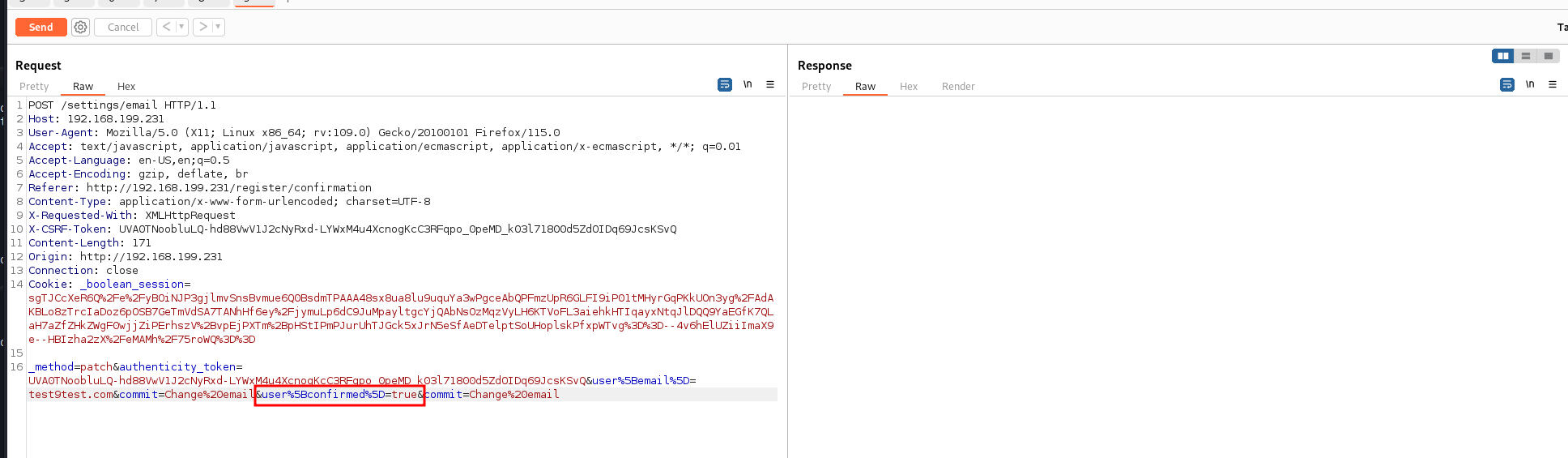Switch to side-by-side split layout
The height and width of the screenshot is (458, 1568).
click(x=1502, y=56)
